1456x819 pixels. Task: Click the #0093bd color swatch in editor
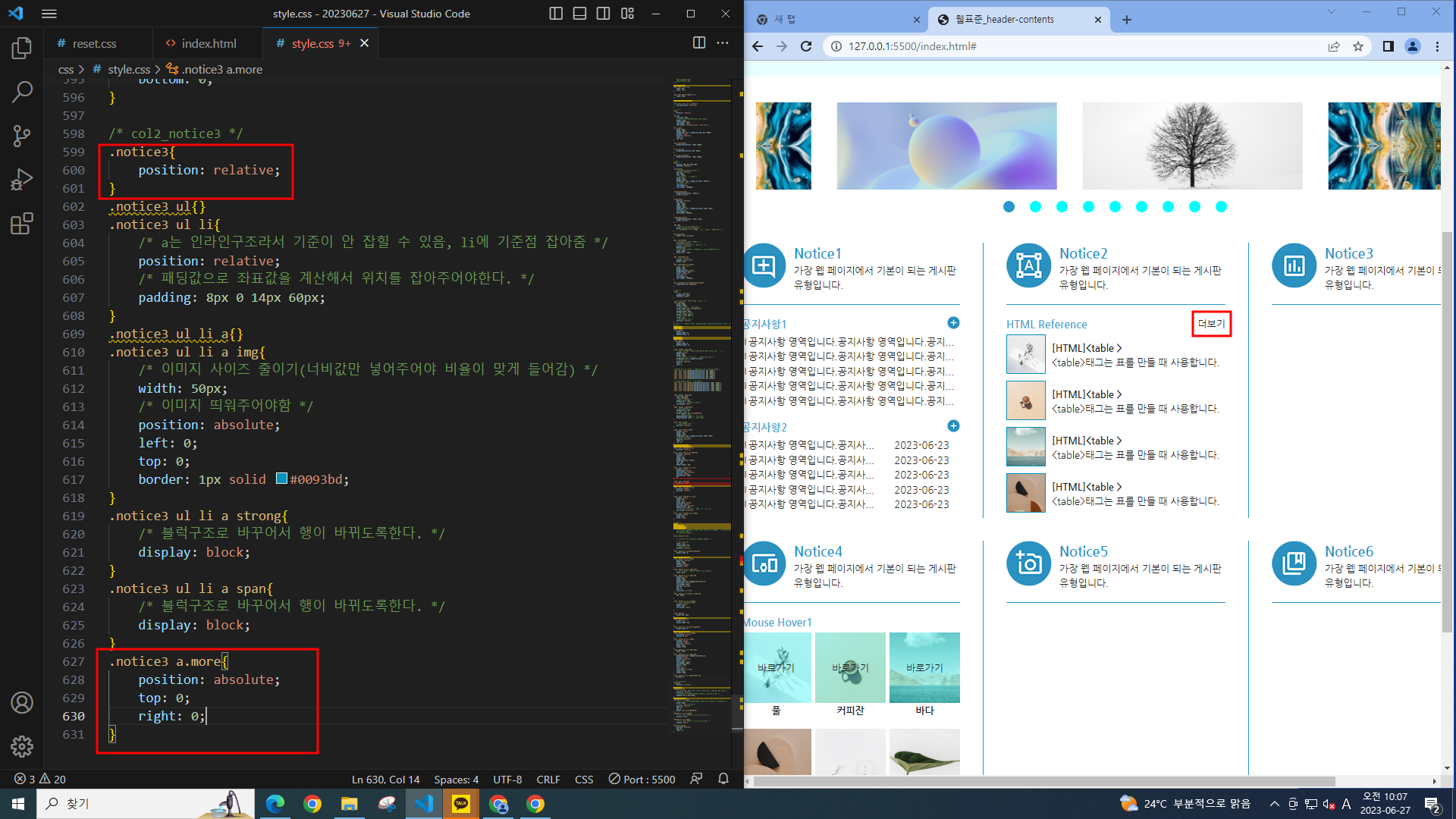click(281, 479)
